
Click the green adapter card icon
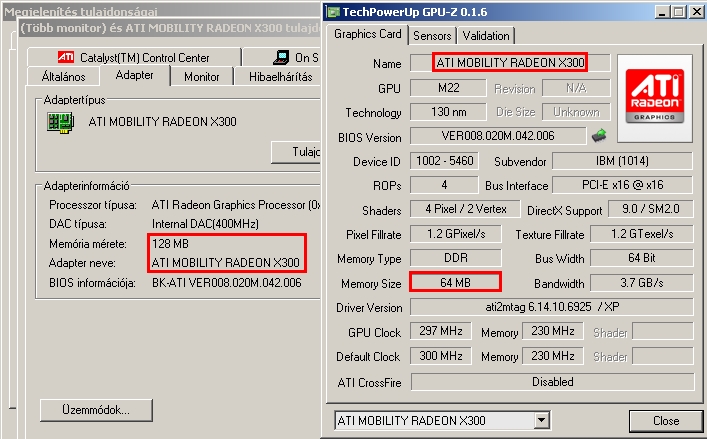(x=60, y=123)
